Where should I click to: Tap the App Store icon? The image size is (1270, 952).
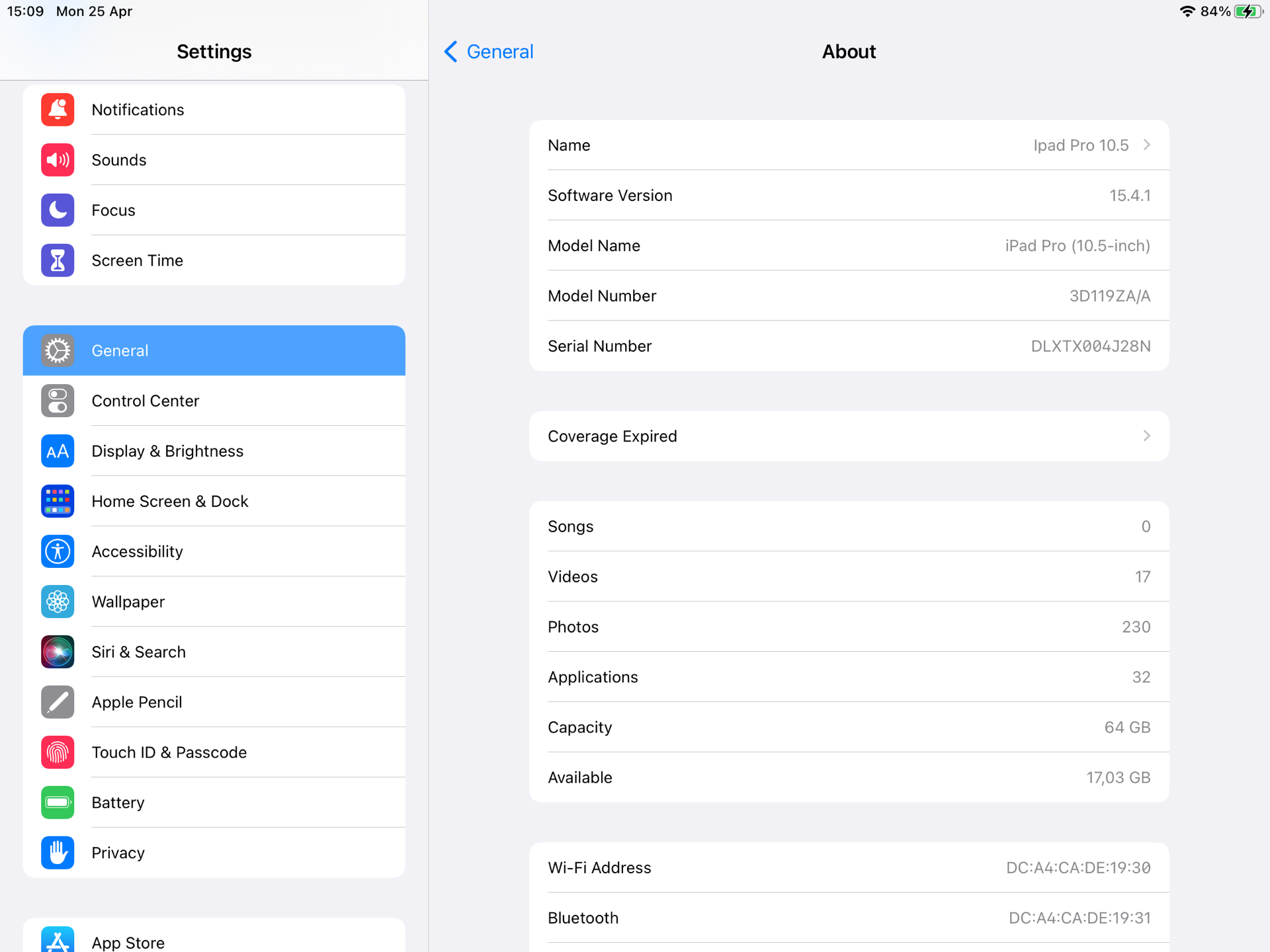58,940
